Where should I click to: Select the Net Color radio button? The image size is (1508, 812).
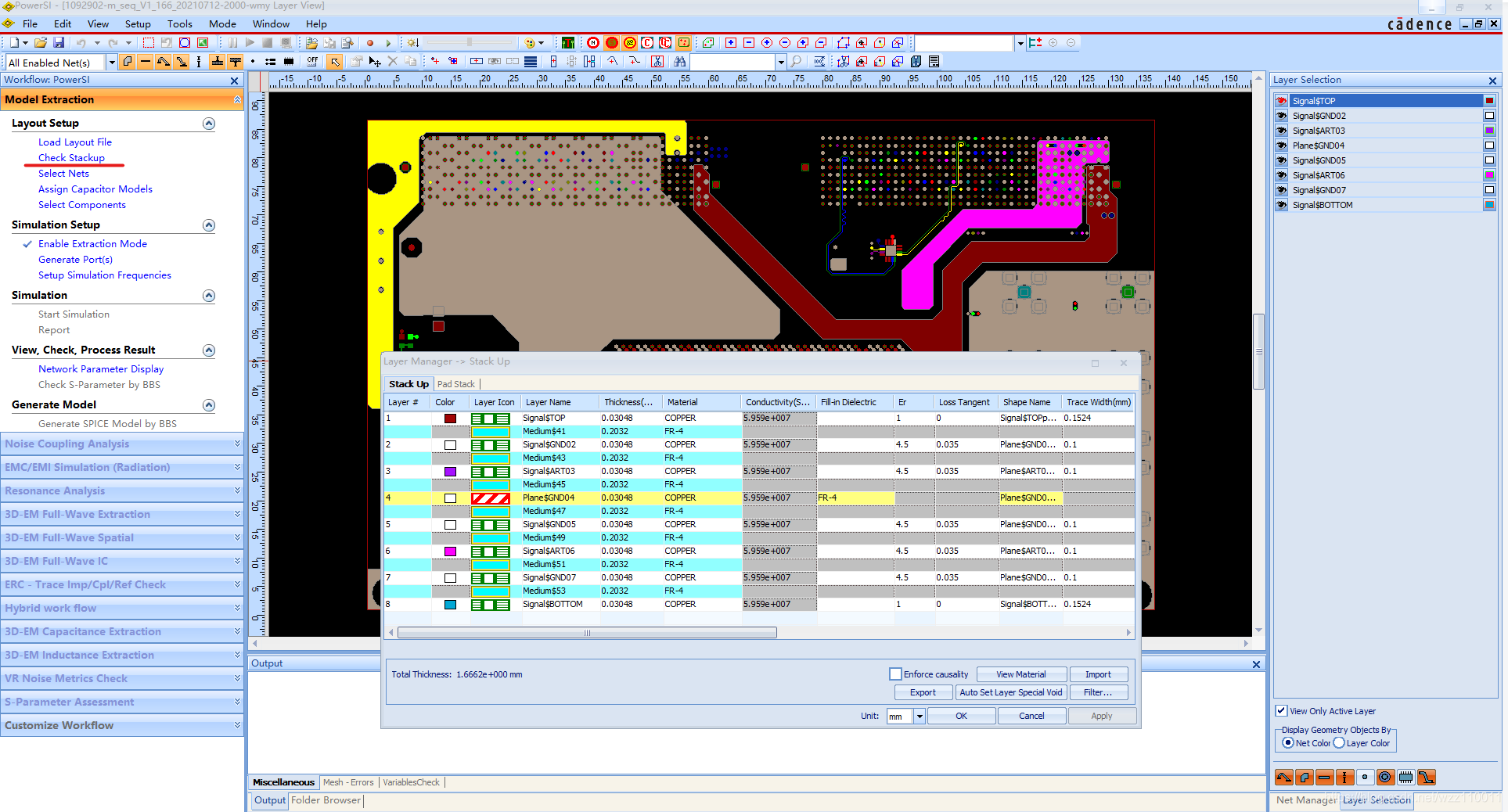point(1288,743)
